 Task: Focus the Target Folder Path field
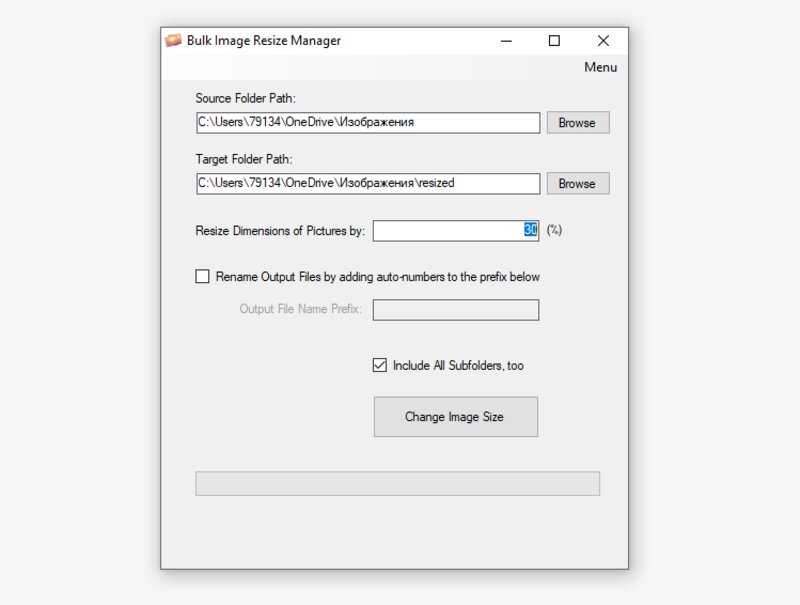(368, 184)
